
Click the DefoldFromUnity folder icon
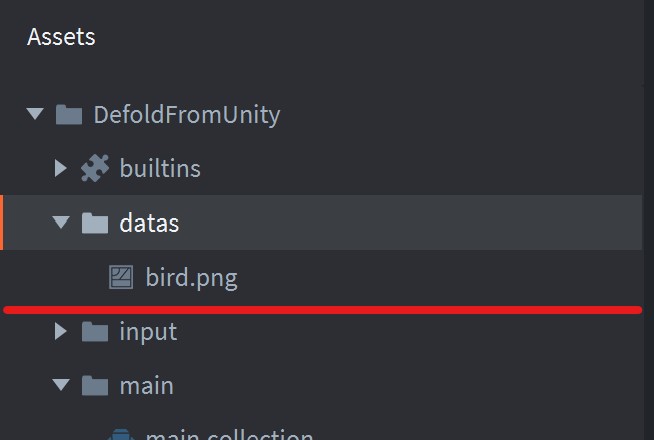coord(69,115)
